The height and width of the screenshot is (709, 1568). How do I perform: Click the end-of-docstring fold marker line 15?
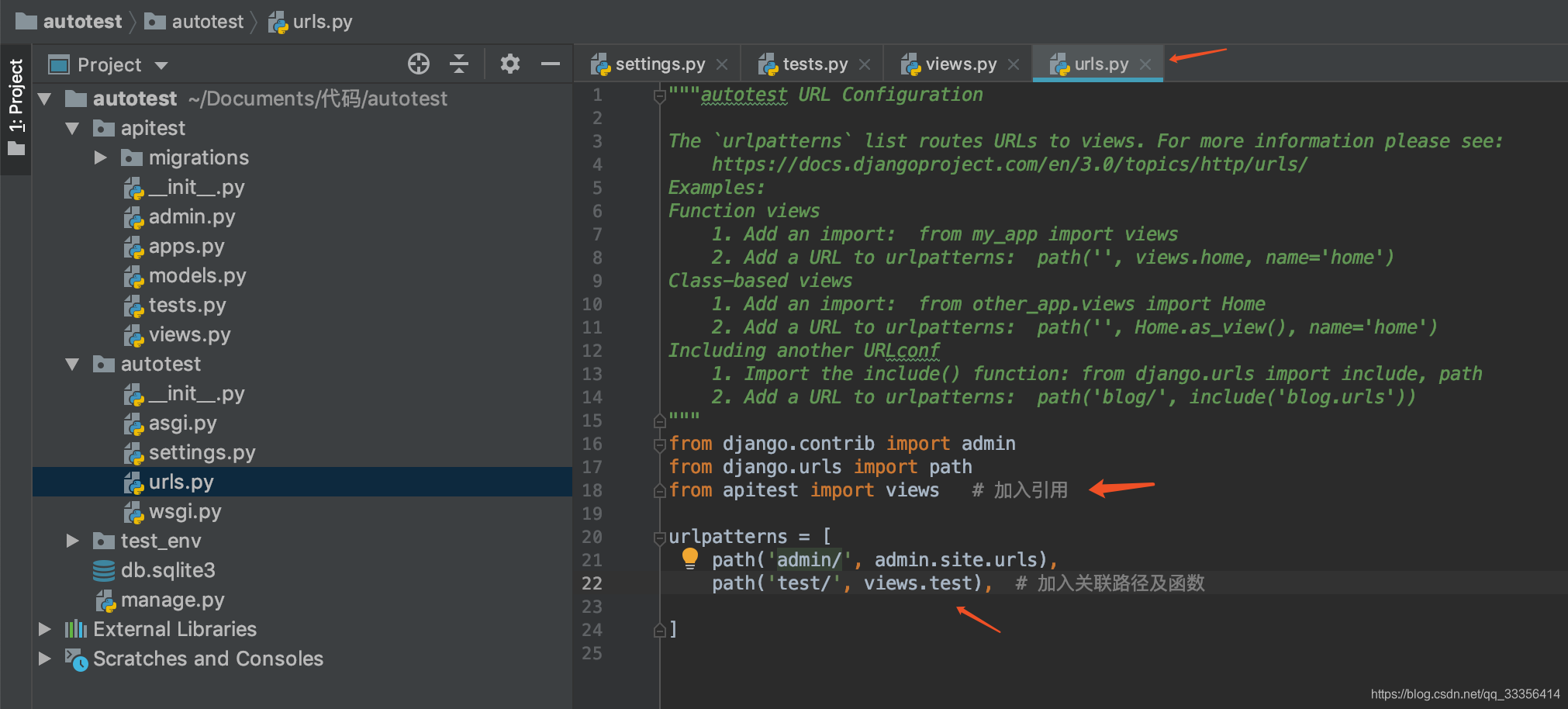[660, 420]
